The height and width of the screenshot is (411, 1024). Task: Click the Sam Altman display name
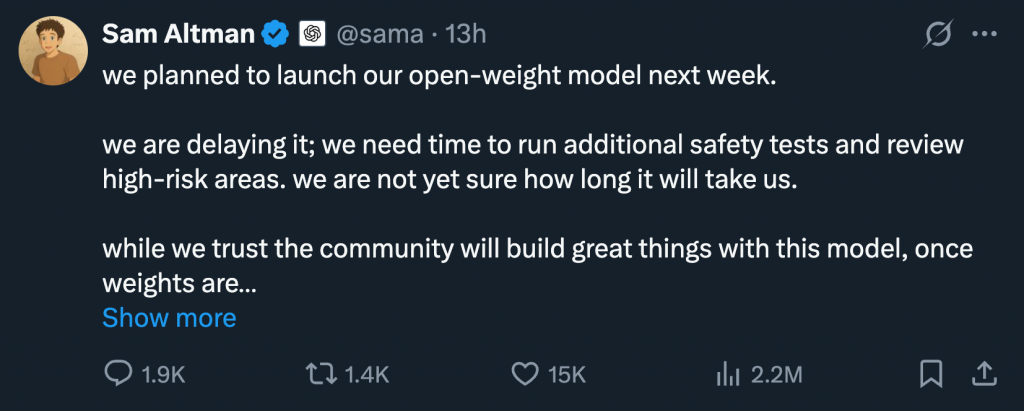[x=177, y=35]
